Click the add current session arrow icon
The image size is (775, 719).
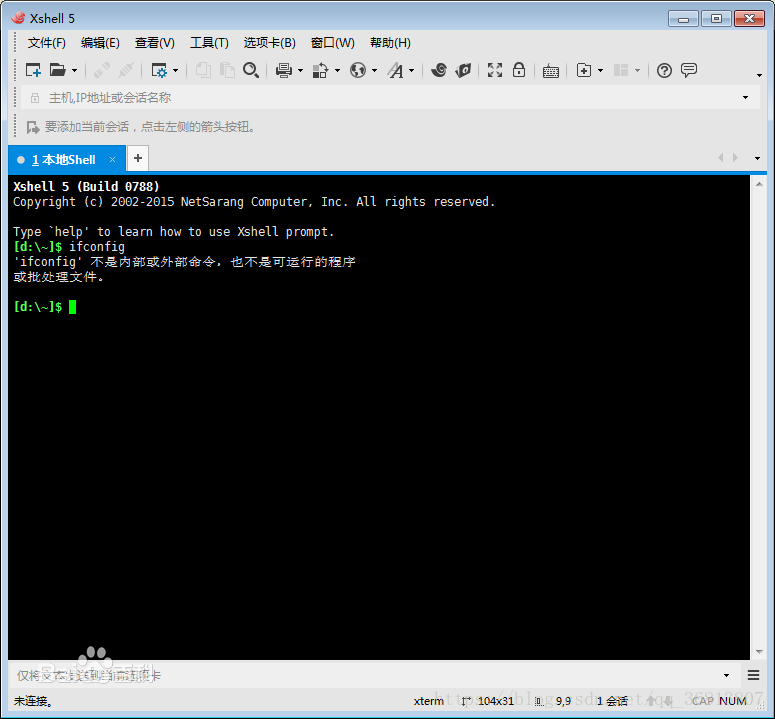[x=33, y=127]
